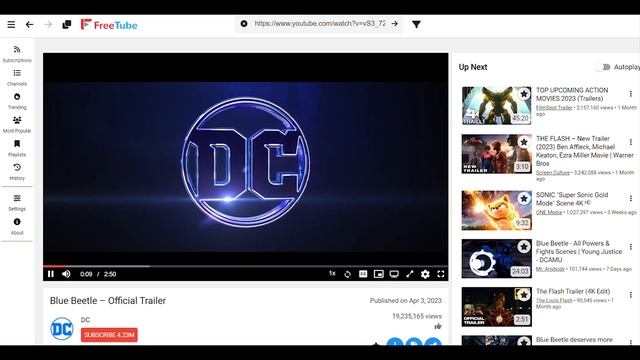Toggle the Autoplay switch
The height and width of the screenshot is (360, 640).
(603, 67)
